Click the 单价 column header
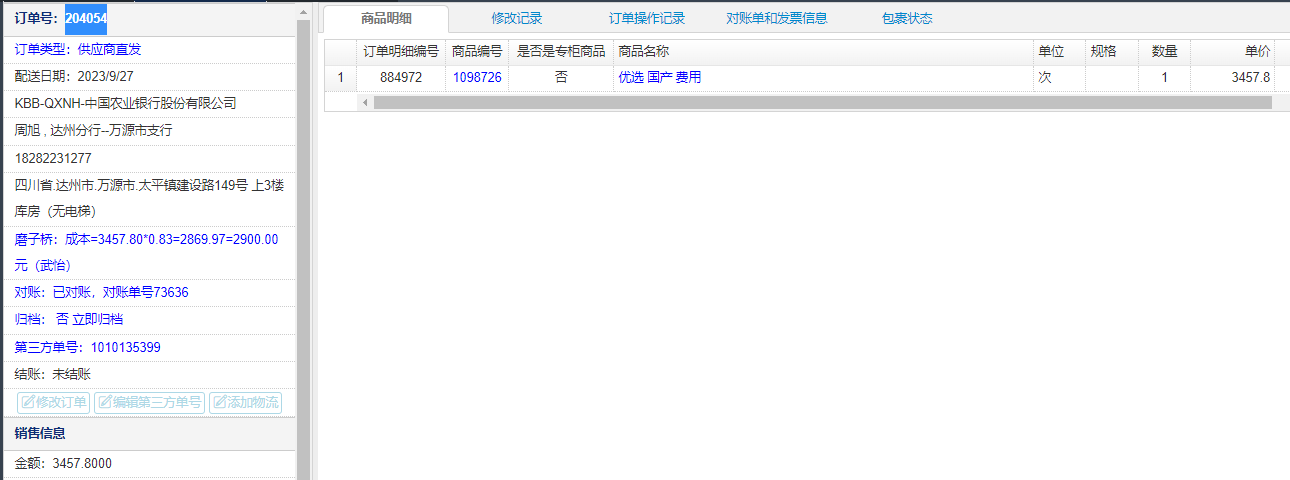 (x=1233, y=51)
